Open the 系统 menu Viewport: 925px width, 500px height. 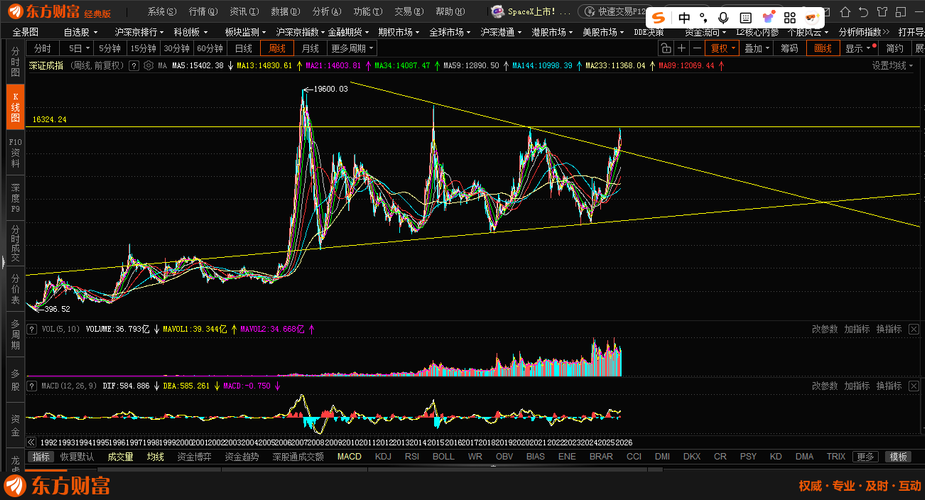[x=162, y=12]
